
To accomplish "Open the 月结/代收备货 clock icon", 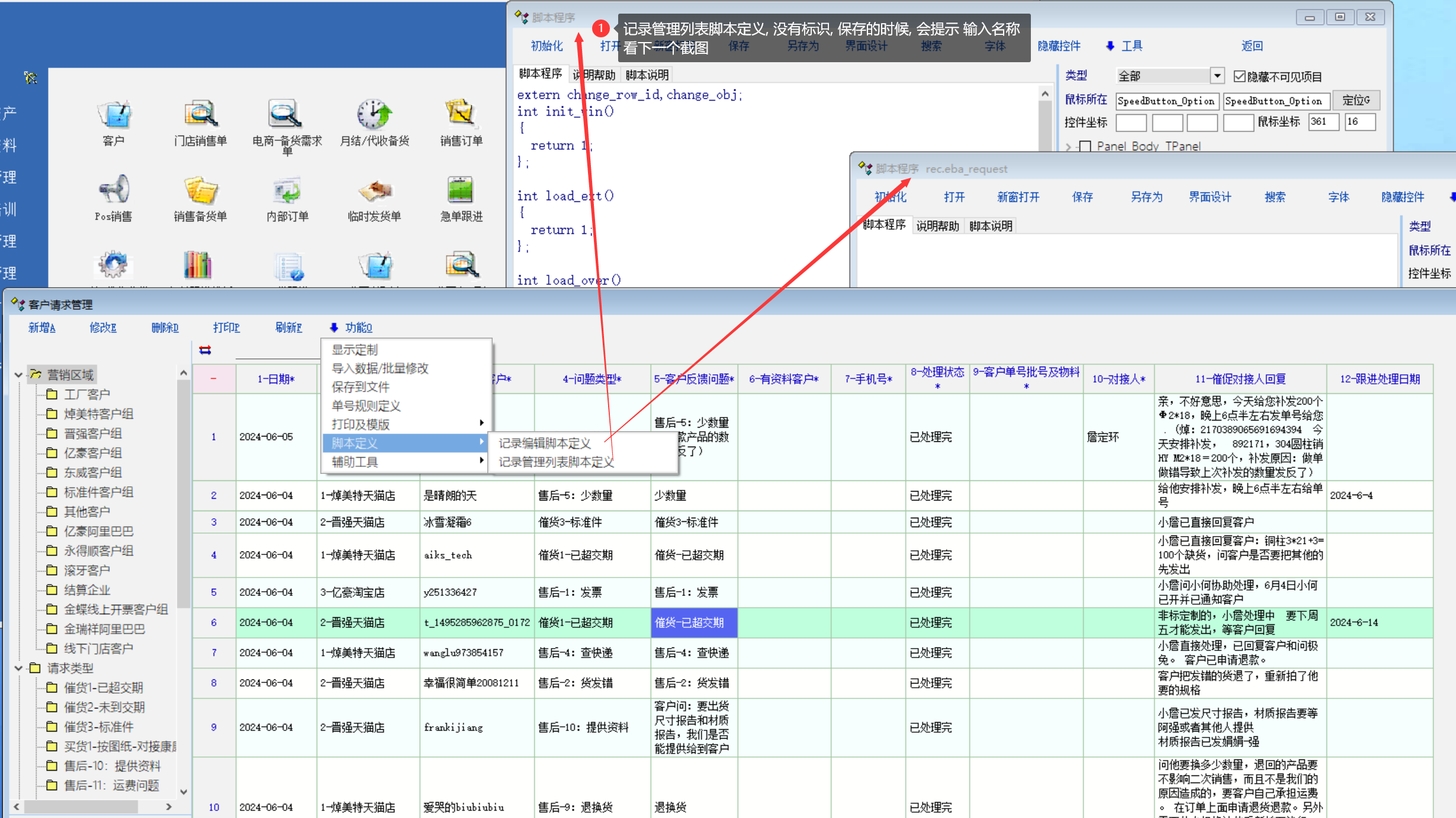I will coord(374,116).
